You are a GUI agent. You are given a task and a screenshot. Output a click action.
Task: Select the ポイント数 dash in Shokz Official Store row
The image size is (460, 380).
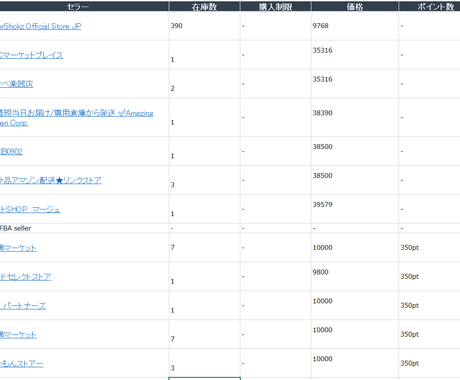point(402,26)
